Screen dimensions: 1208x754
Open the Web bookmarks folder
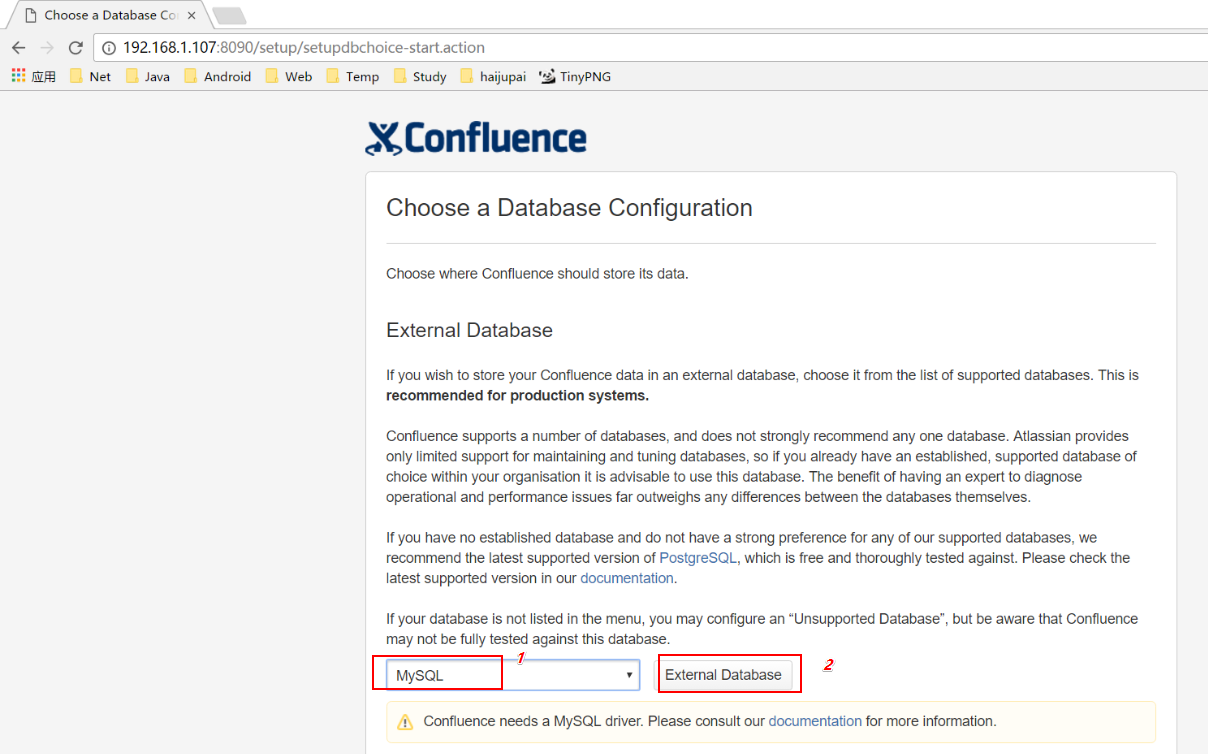pyautogui.click(x=289, y=76)
